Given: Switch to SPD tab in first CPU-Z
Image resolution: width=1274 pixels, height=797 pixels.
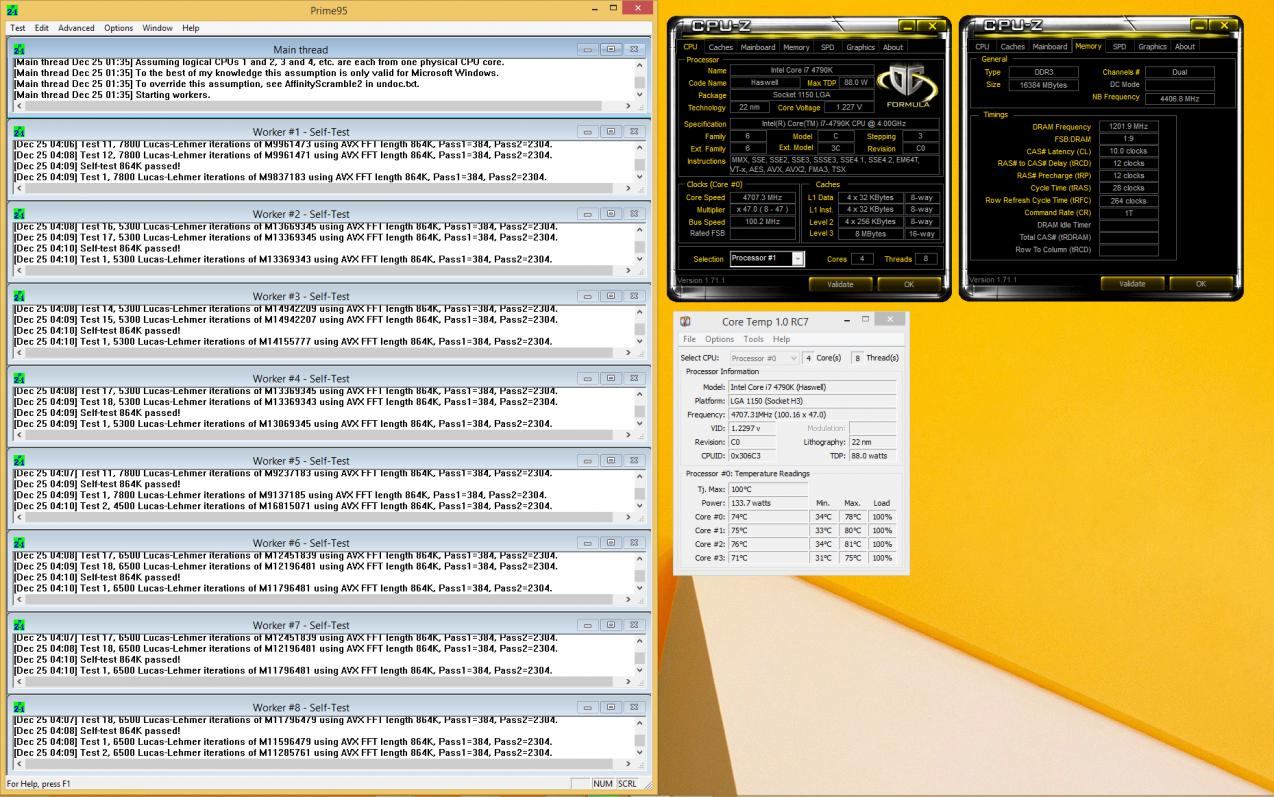Looking at the screenshot, I should coord(827,47).
